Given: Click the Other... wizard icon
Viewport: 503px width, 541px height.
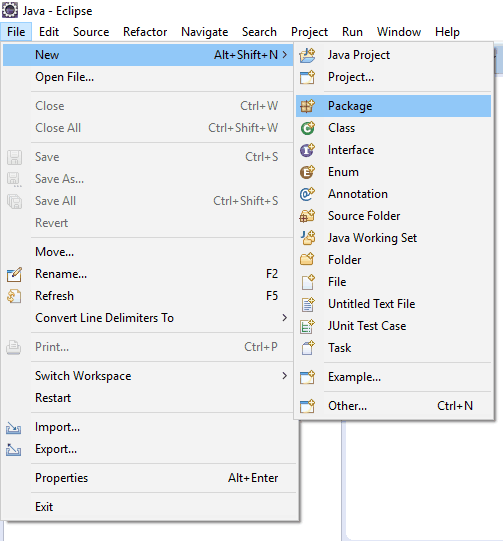Looking at the screenshot, I should coord(307,406).
